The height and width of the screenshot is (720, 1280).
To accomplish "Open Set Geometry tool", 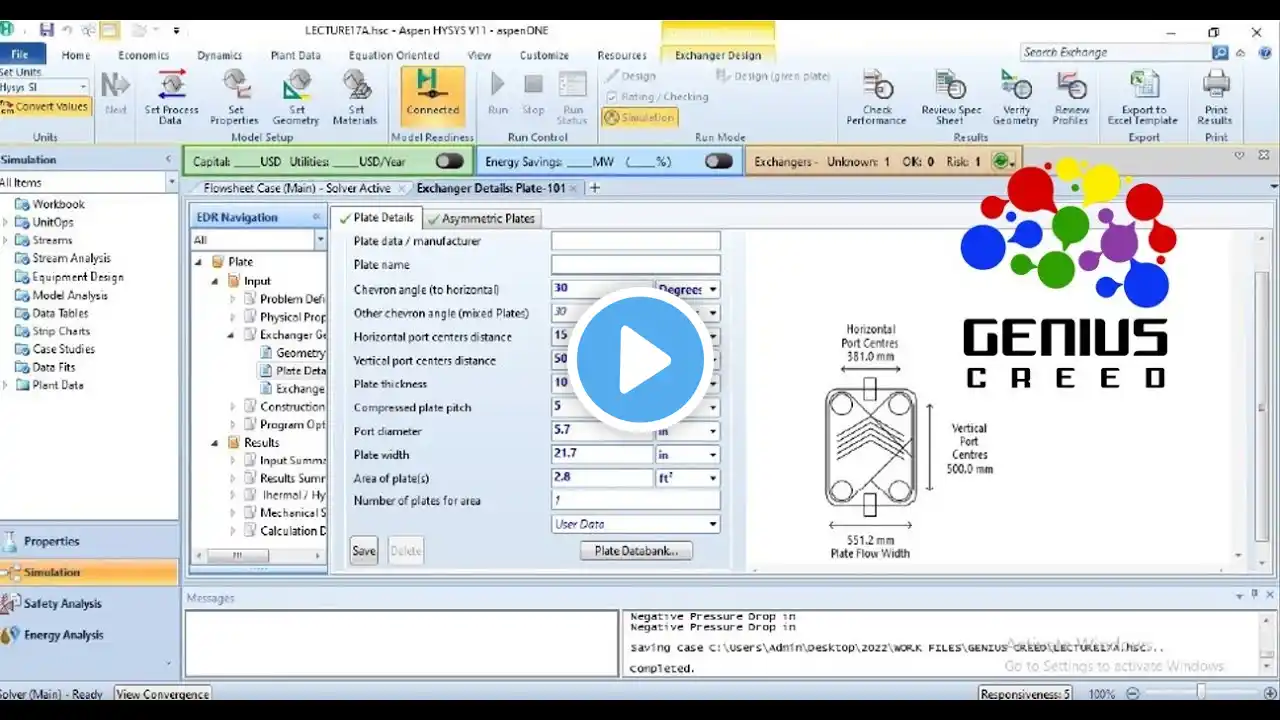I will click(296, 96).
